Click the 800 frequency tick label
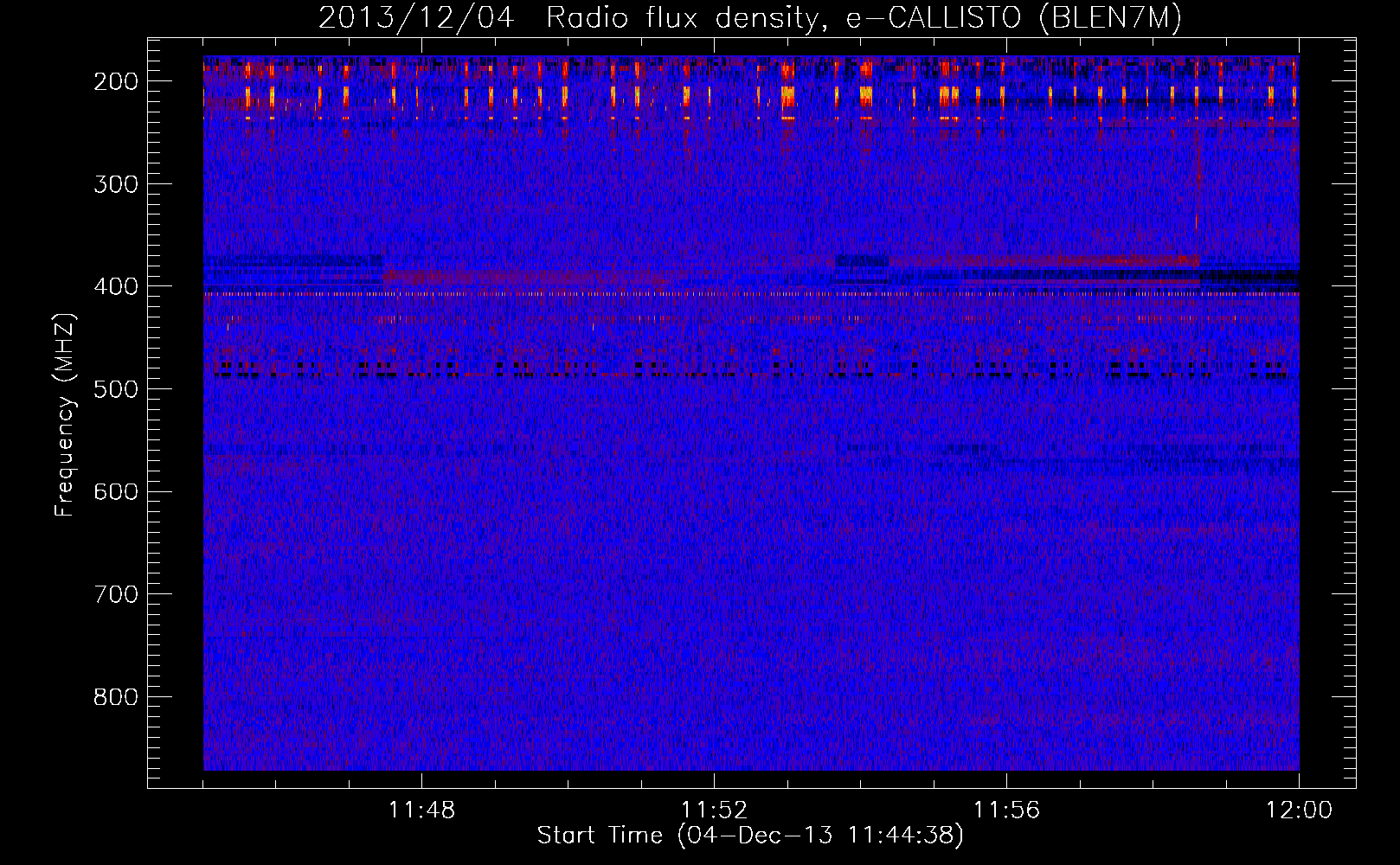The height and width of the screenshot is (865, 1400). pos(116,697)
